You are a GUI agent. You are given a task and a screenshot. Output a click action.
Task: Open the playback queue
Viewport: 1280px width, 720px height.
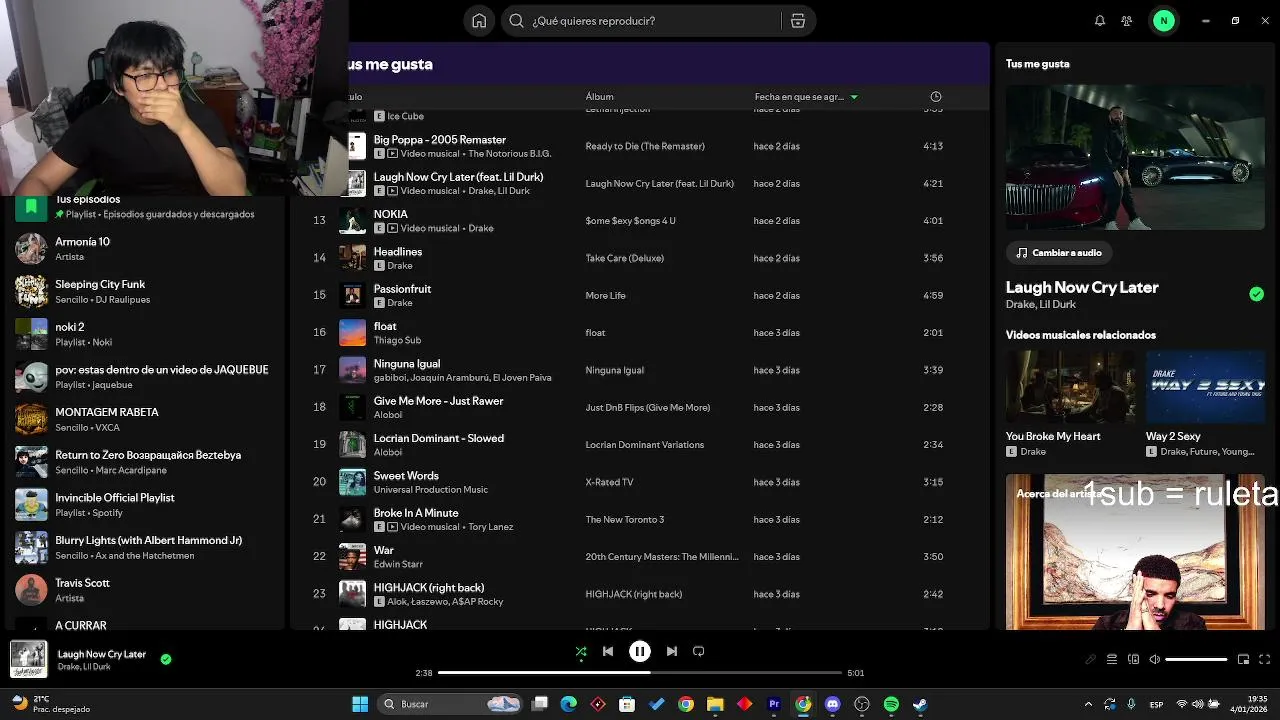coord(1112,659)
